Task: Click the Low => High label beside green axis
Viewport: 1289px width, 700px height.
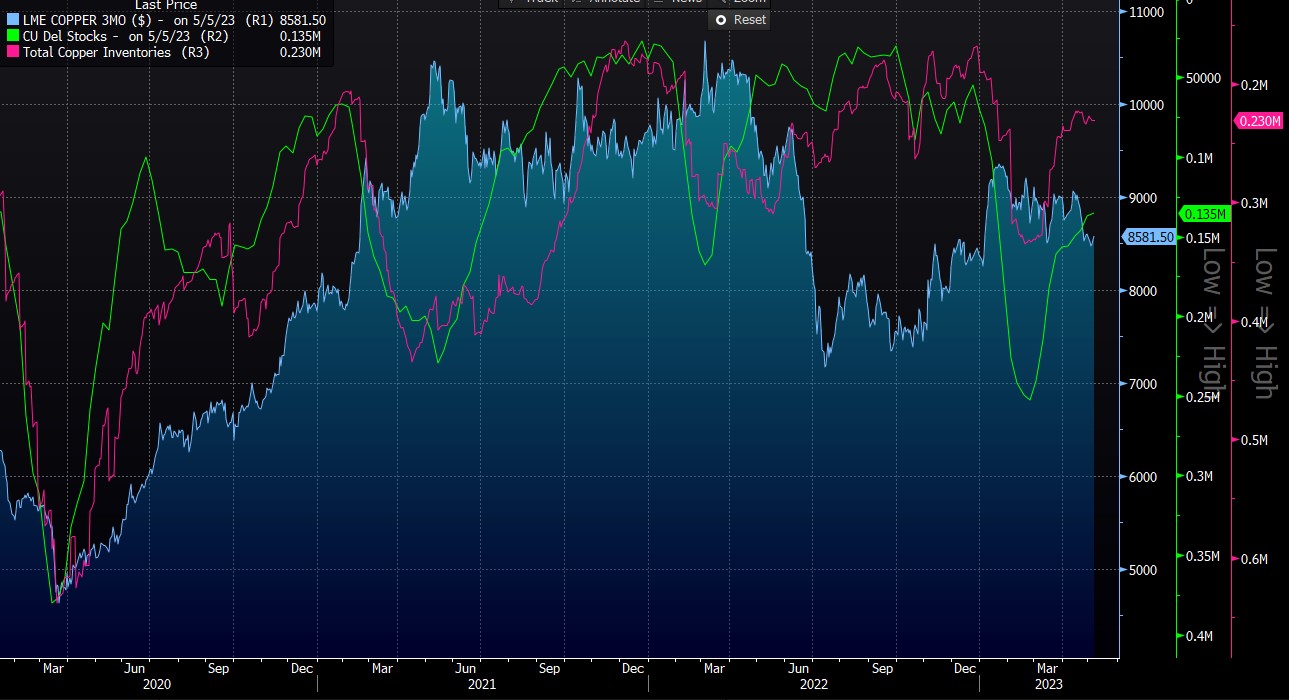Action: (1212, 320)
